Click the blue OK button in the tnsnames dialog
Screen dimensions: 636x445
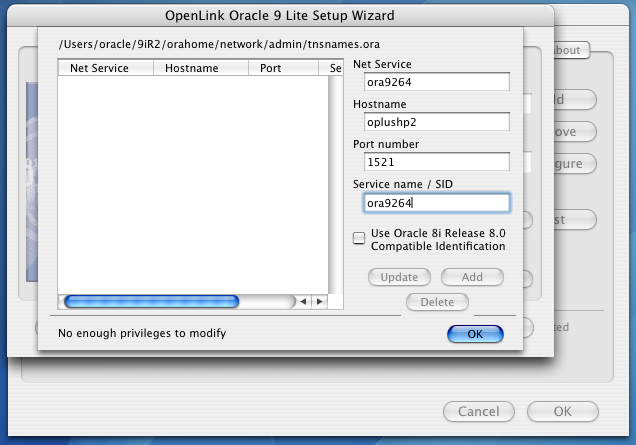click(475, 334)
